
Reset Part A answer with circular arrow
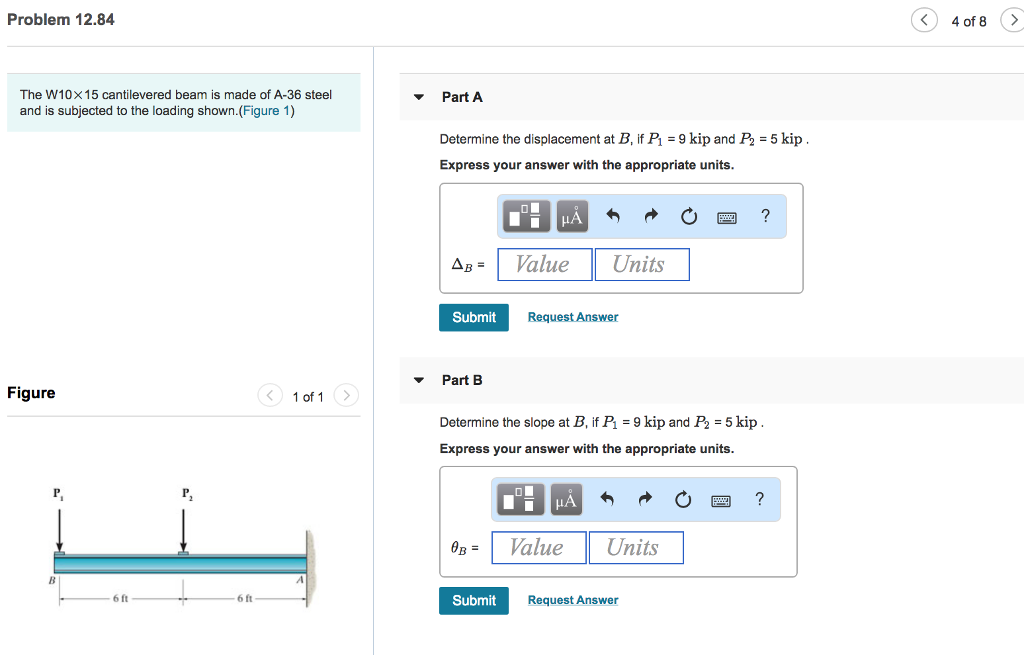[x=689, y=216]
